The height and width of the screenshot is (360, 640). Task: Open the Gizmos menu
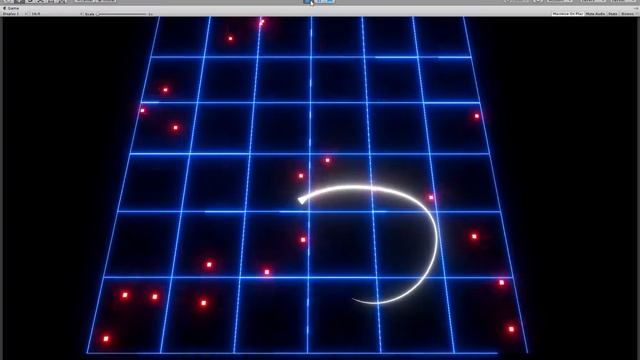(x=629, y=14)
